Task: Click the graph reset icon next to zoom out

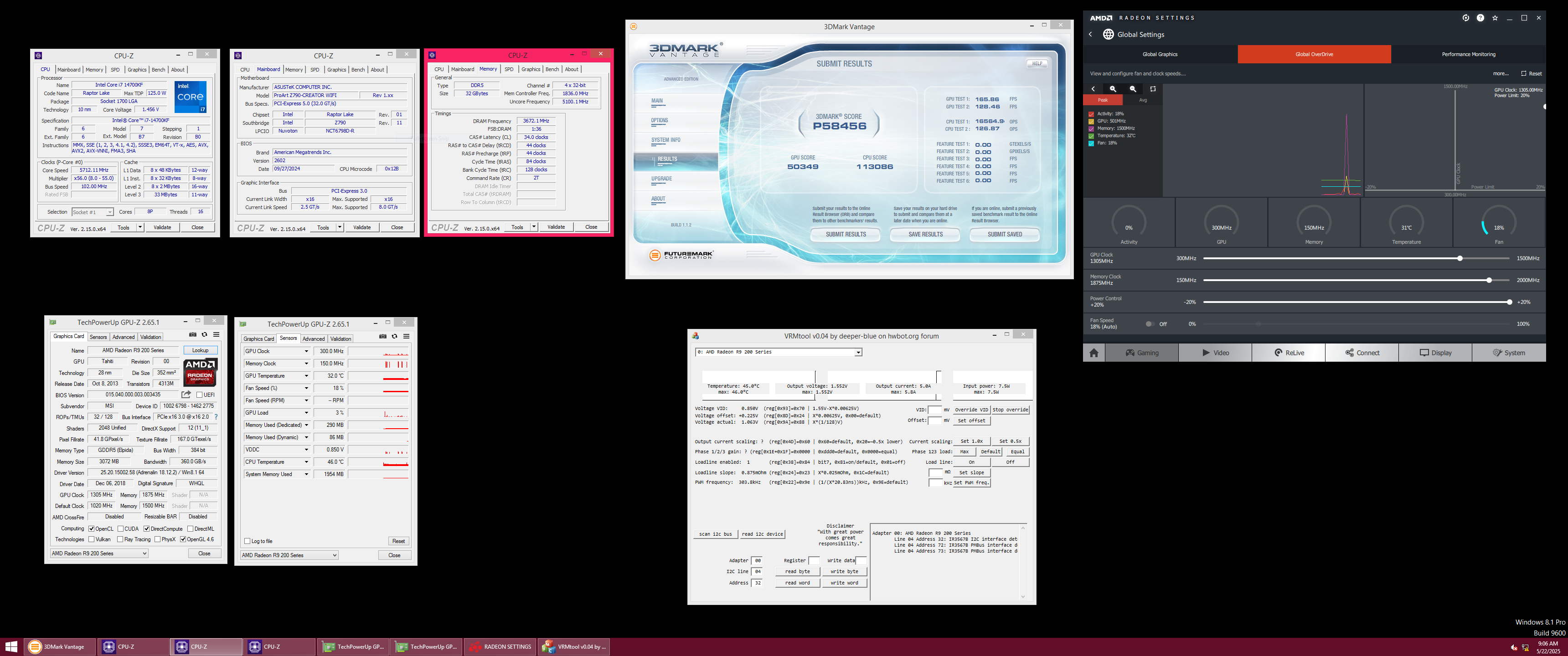Action: click(x=1153, y=89)
